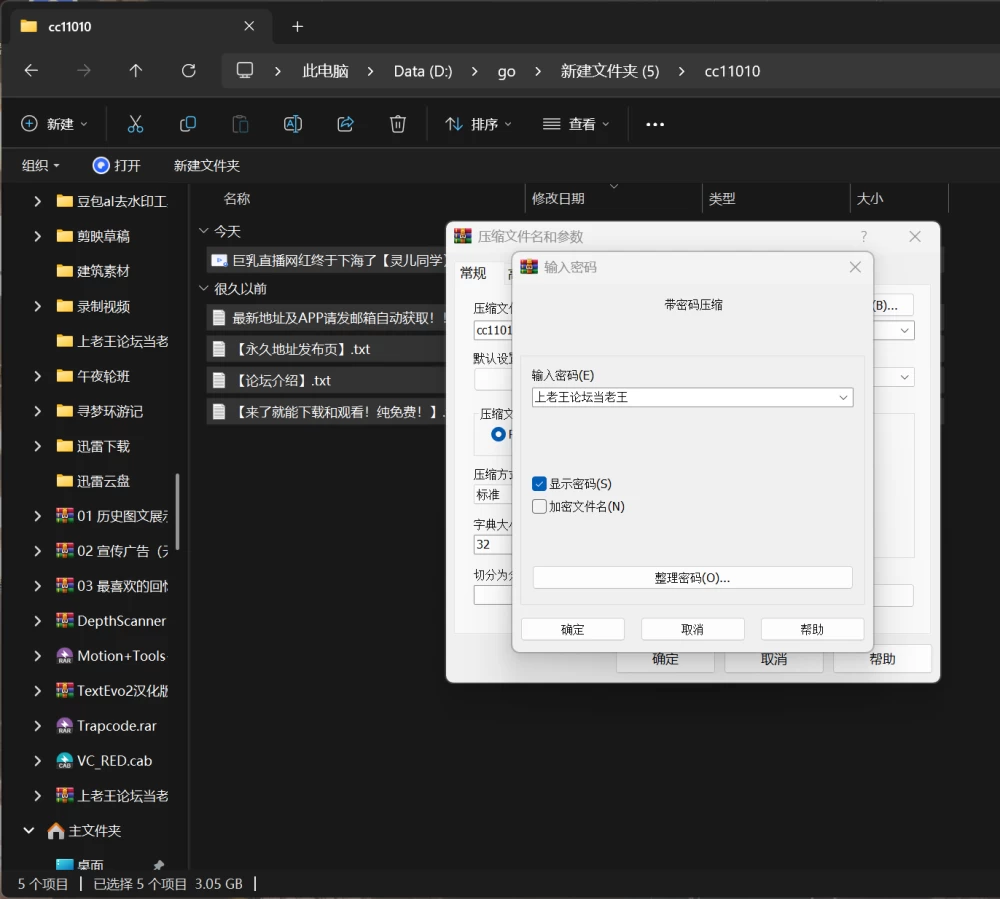Uncheck the 显示密码(S) checkbox
The image size is (1000, 899).
[x=539, y=484]
